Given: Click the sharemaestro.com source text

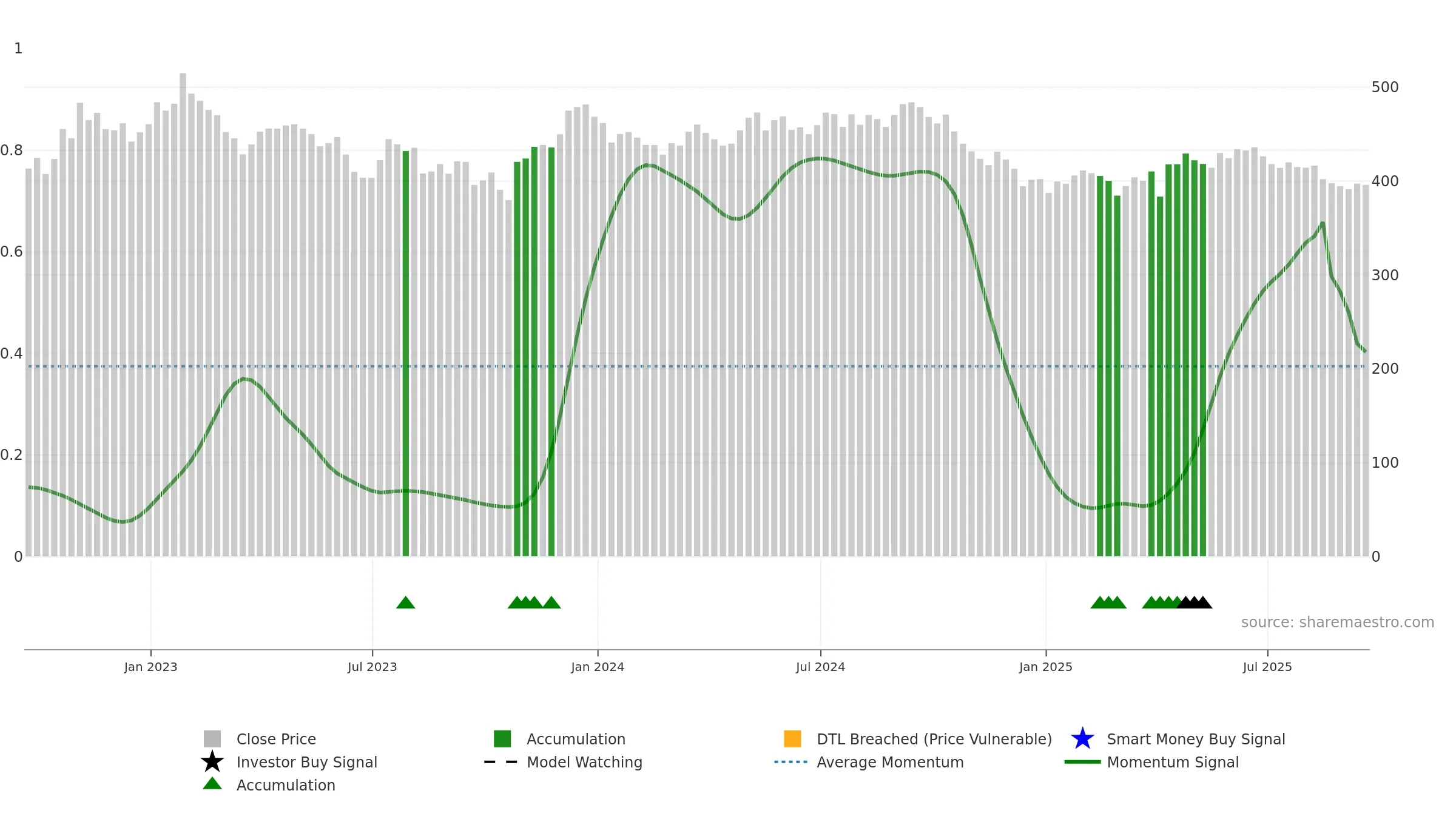Looking at the screenshot, I should [1338, 622].
